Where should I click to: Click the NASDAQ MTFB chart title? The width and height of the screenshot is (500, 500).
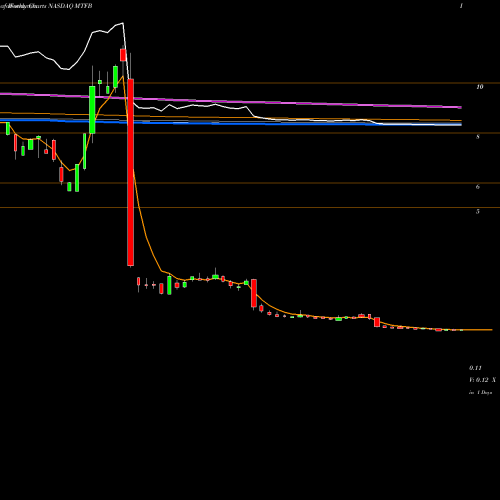[70, 6]
